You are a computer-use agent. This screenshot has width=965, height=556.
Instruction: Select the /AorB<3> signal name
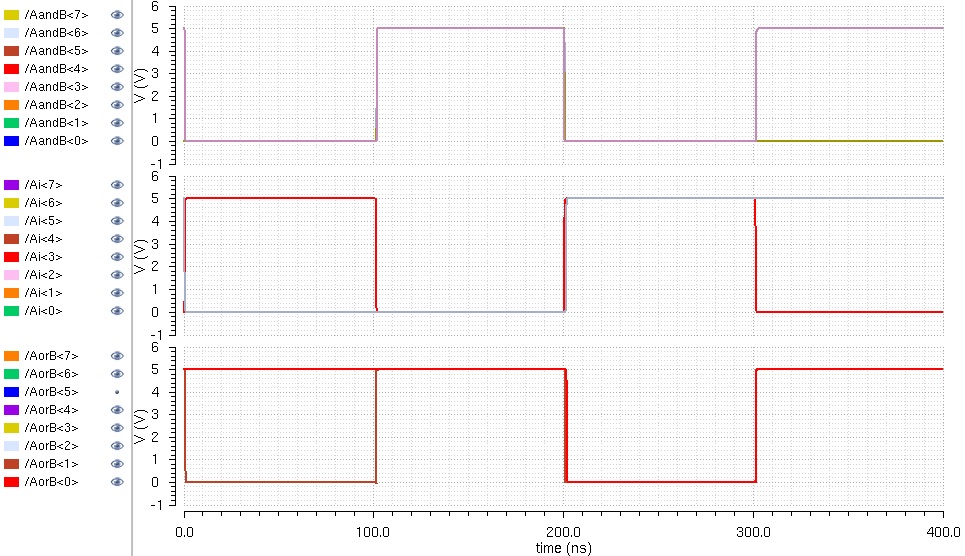pyautogui.click(x=52, y=428)
